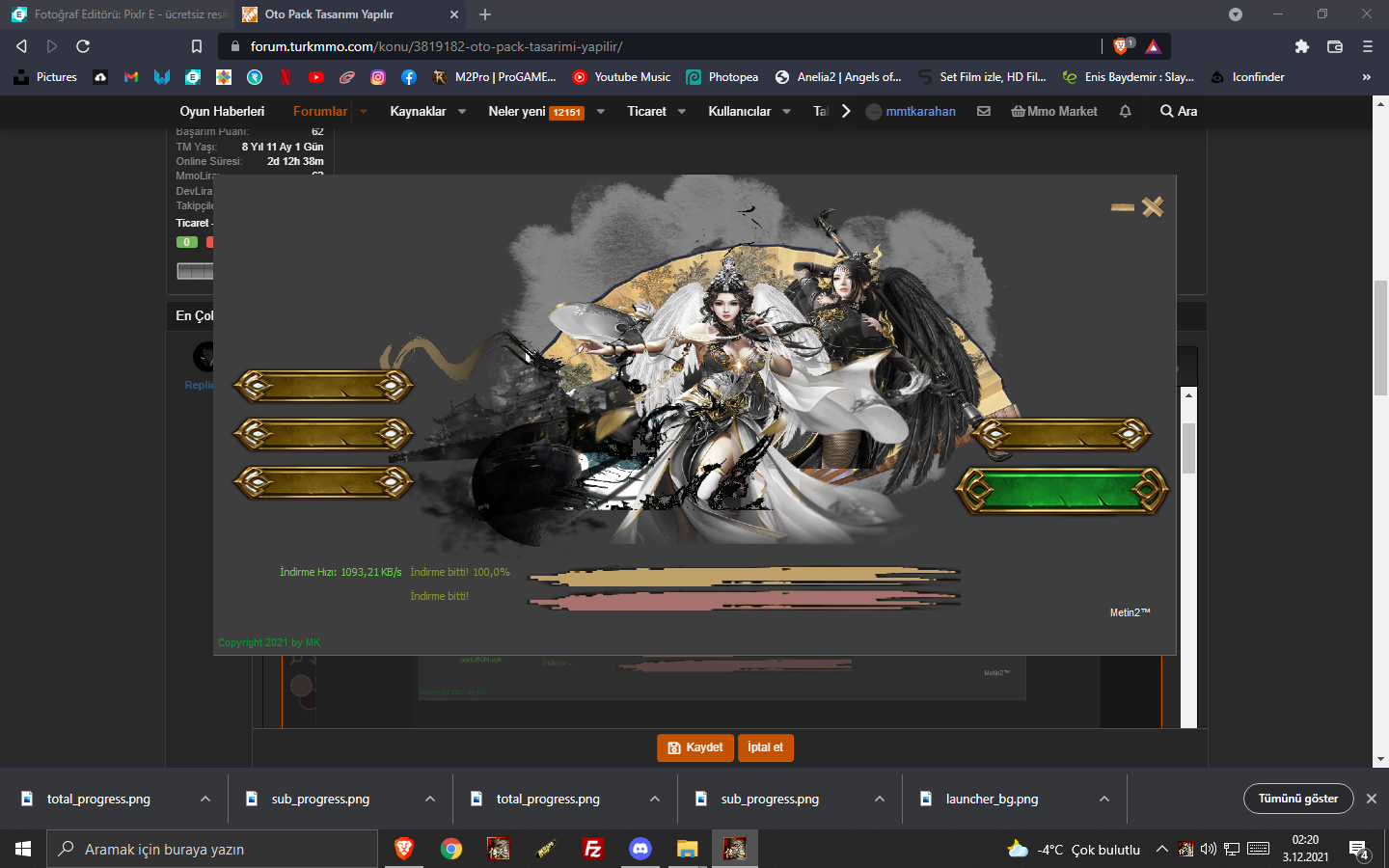Bookmark this page using the bookmark icon
This screenshot has height=868, width=1389.
click(197, 46)
